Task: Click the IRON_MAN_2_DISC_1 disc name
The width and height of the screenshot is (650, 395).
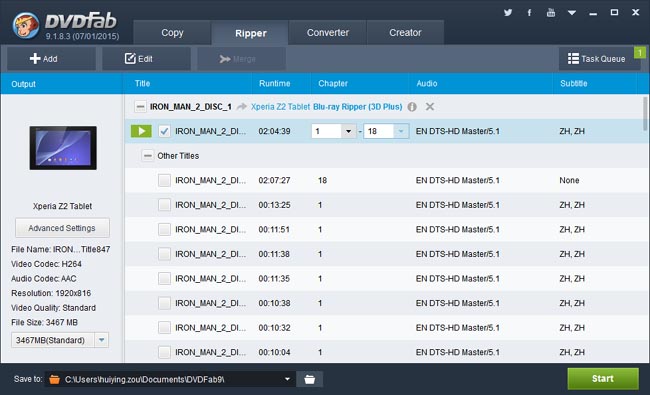Action: [x=191, y=107]
